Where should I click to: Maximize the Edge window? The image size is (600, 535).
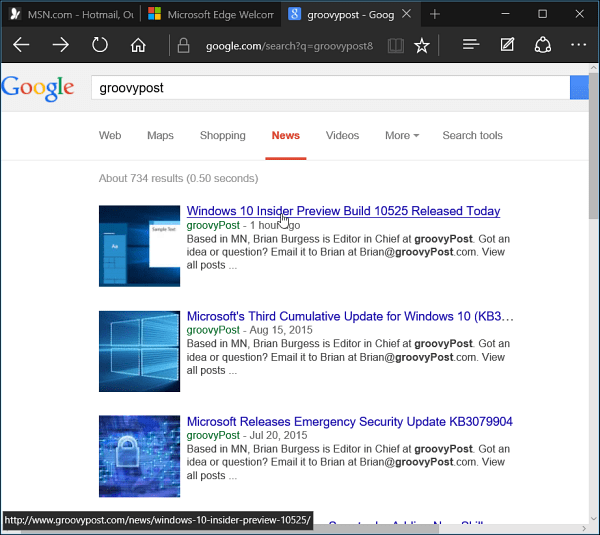click(542, 14)
